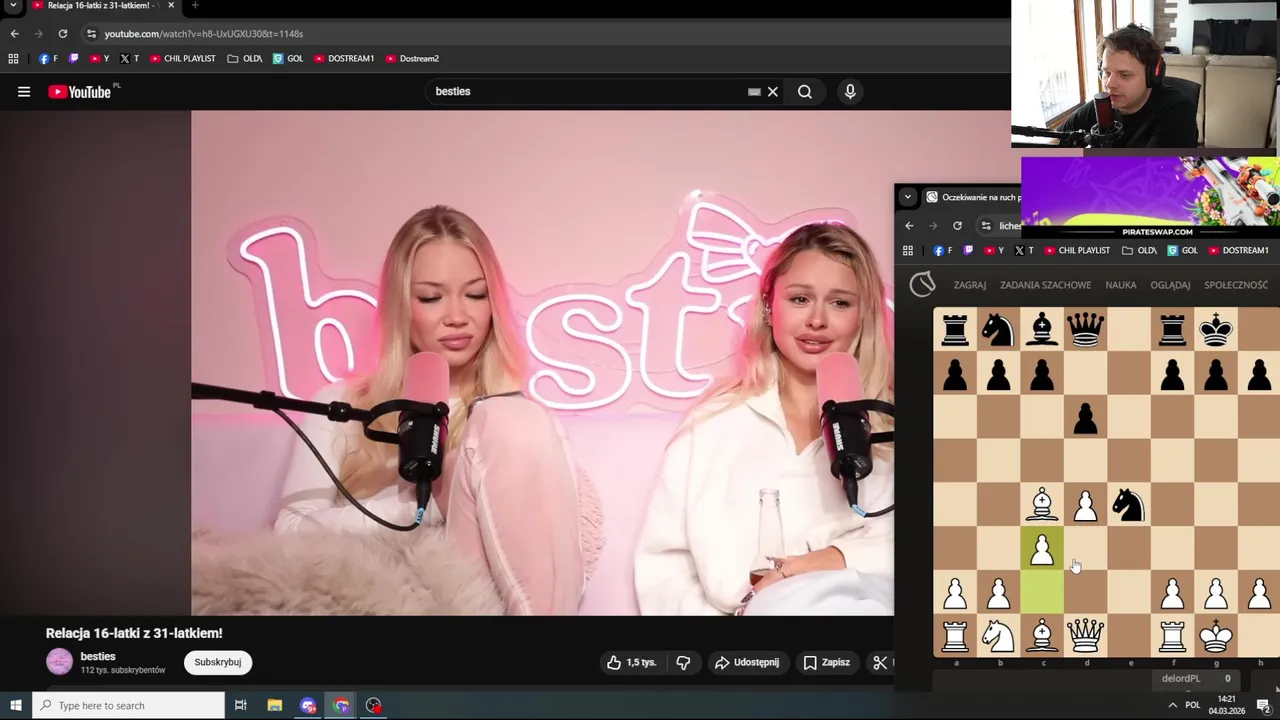
Task: Open the NAUKA menu on Lichess
Action: tap(1121, 285)
